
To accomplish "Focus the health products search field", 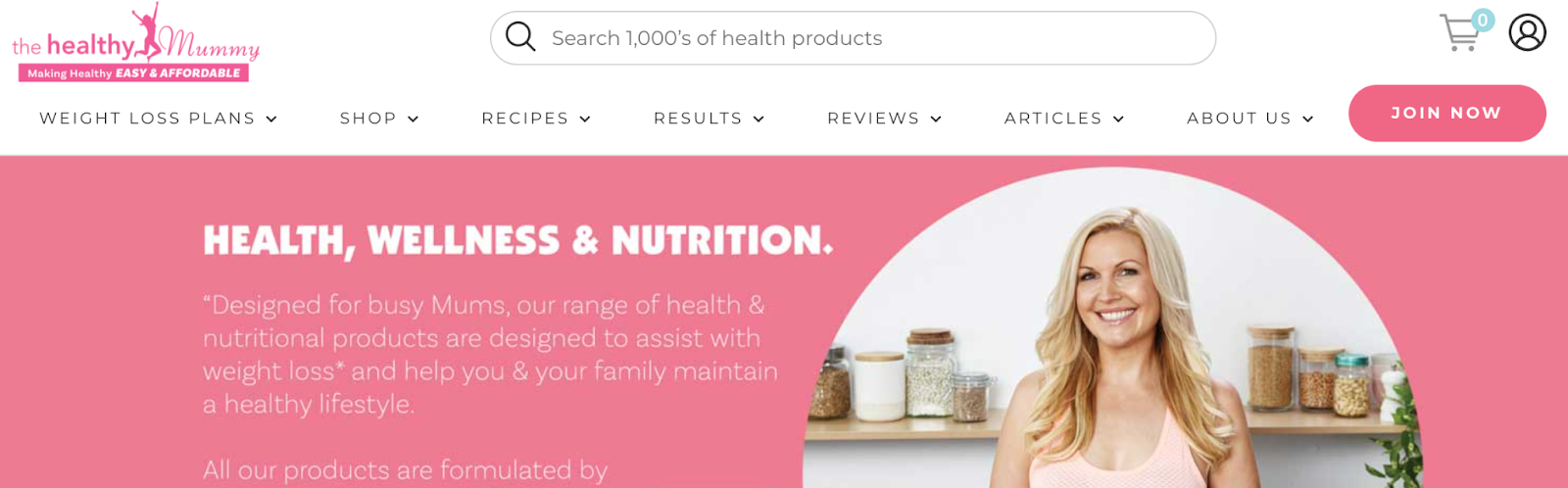I will [x=853, y=38].
